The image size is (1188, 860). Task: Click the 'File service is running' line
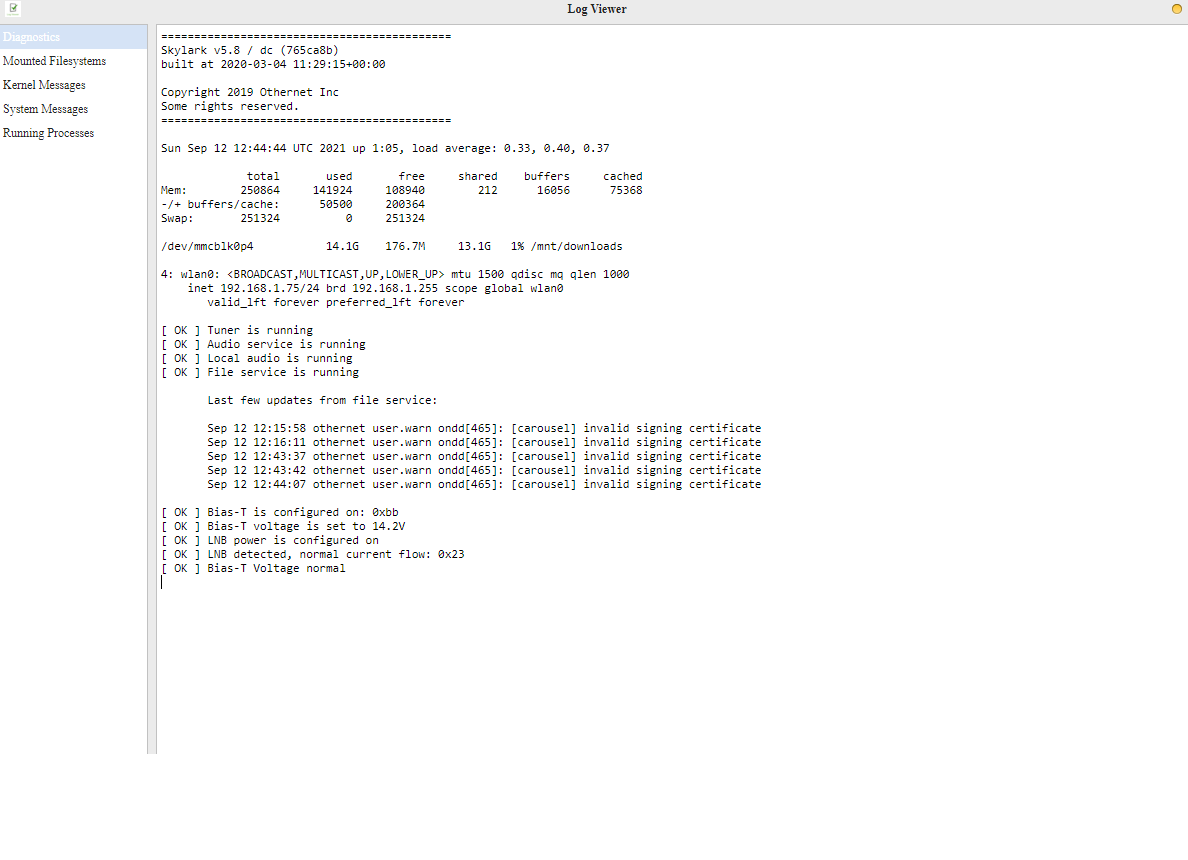260,372
